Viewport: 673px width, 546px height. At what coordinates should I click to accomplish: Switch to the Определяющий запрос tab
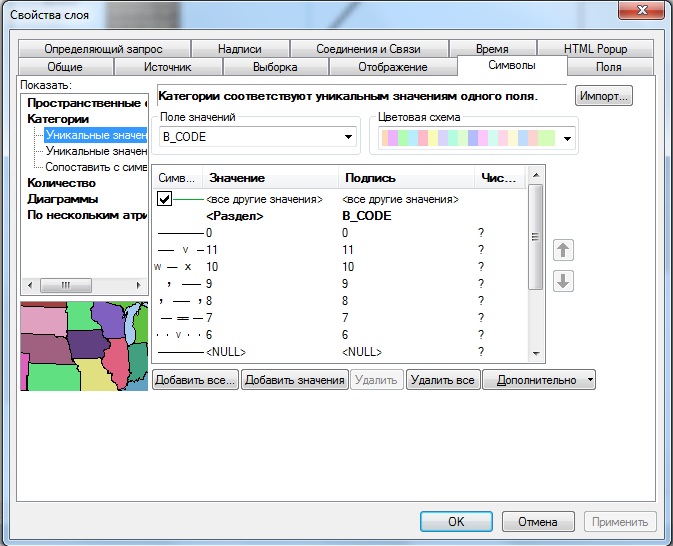pos(103,49)
